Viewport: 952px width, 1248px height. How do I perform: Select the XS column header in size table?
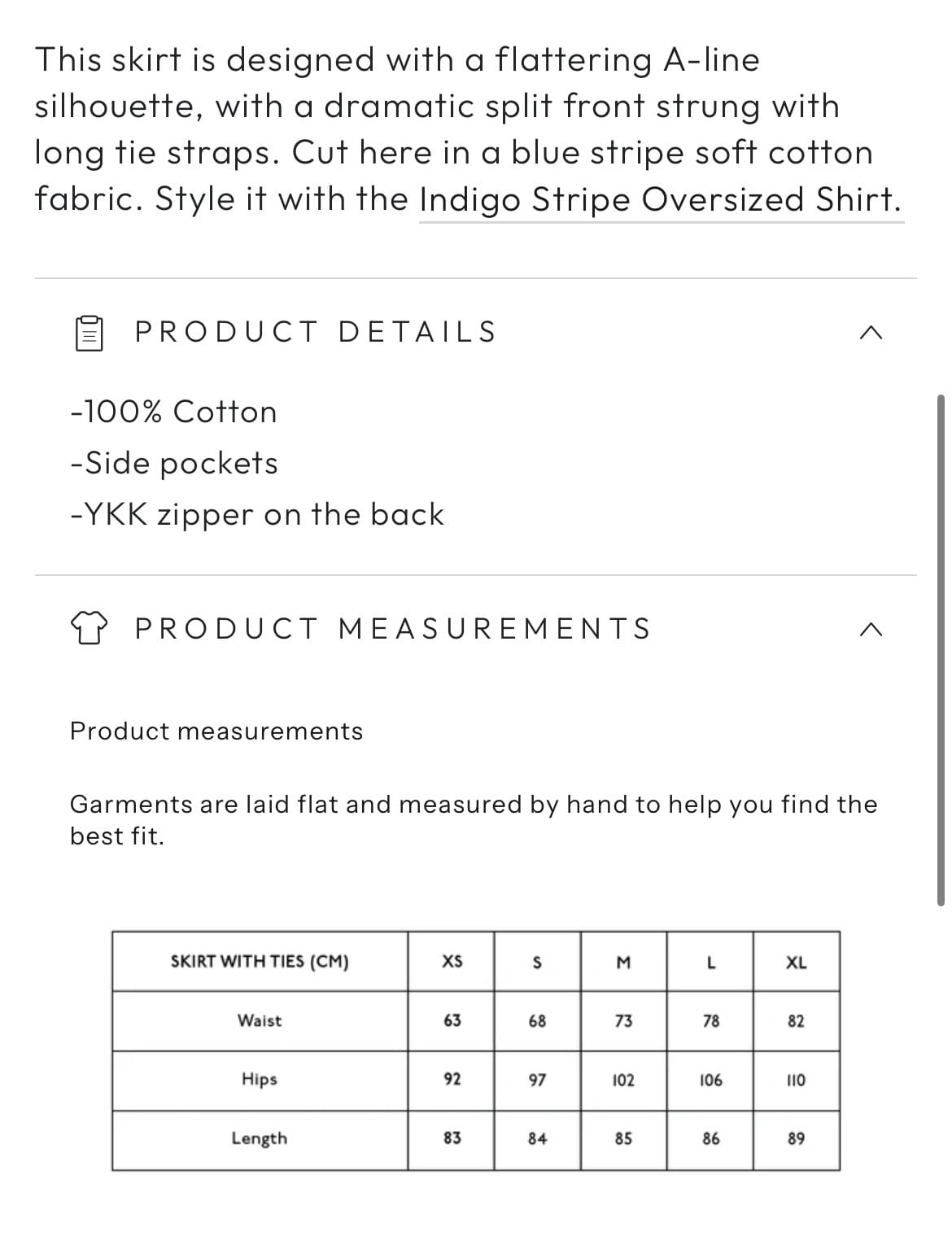pyautogui.click(x=452, y=962)
